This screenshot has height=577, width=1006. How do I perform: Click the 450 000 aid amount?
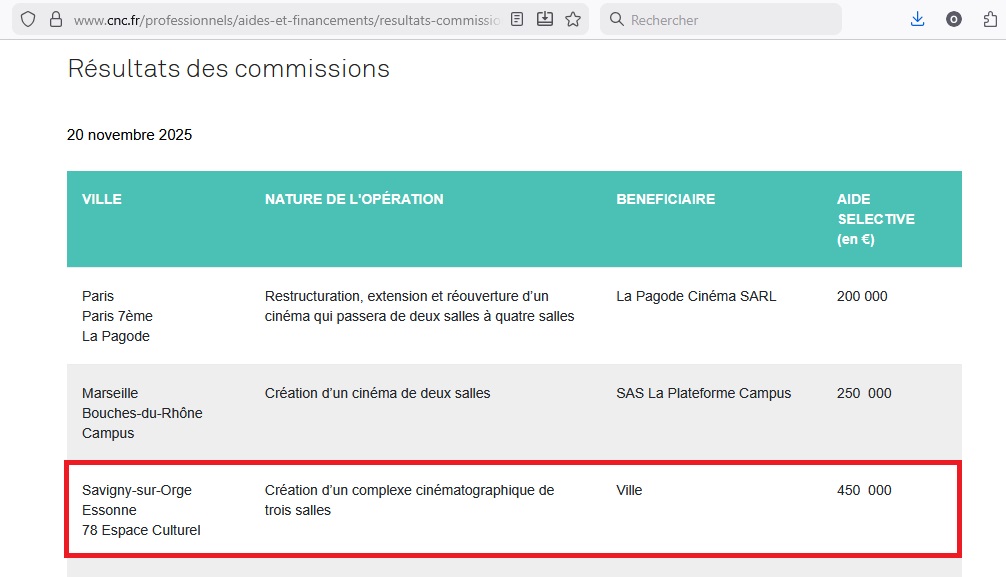pos(864,490)
